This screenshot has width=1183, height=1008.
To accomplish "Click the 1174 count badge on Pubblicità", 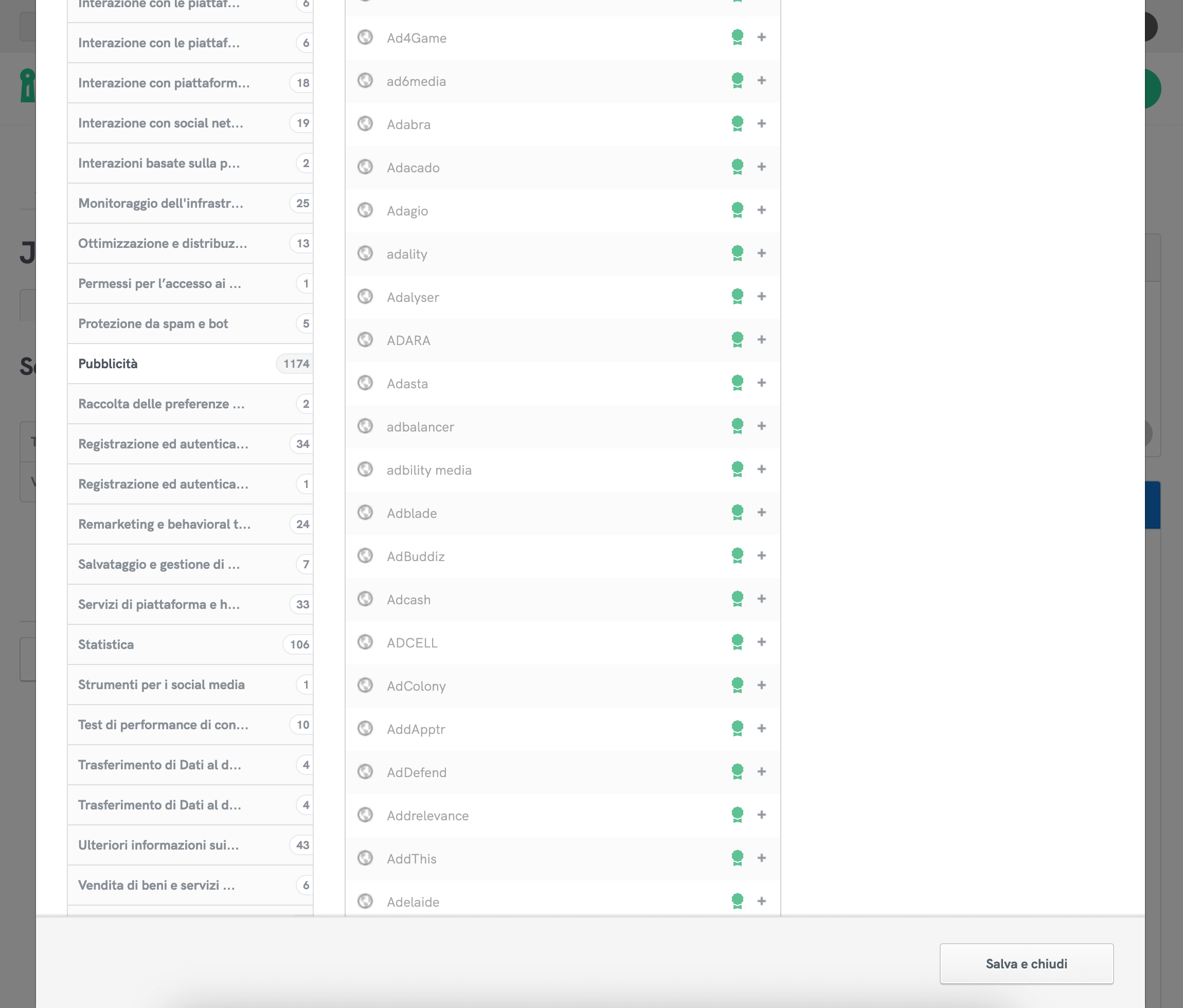I will click(296, 364).
